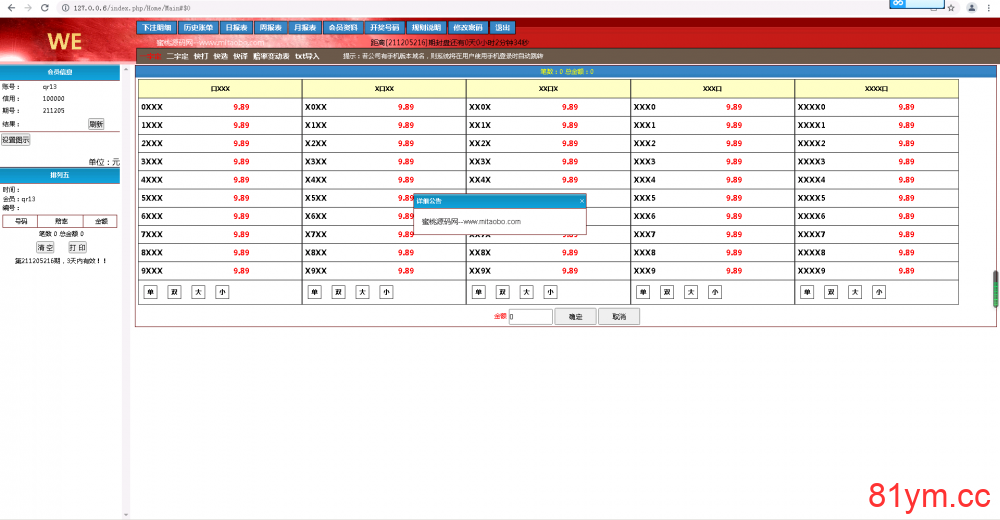Click the 金额 amount input field
1000x520 pixels.
pos(530,317)
